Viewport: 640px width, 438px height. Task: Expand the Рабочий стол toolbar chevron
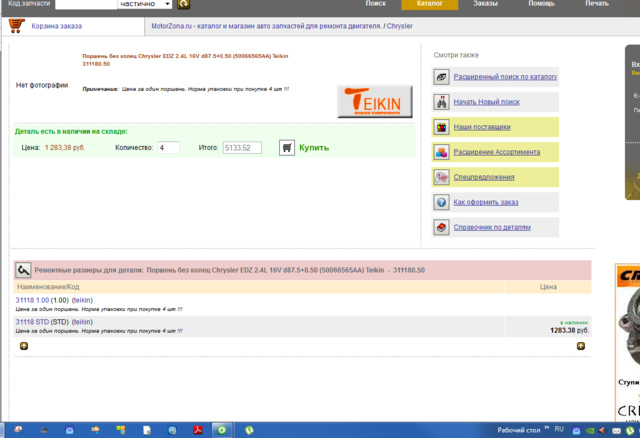point(547,427)
